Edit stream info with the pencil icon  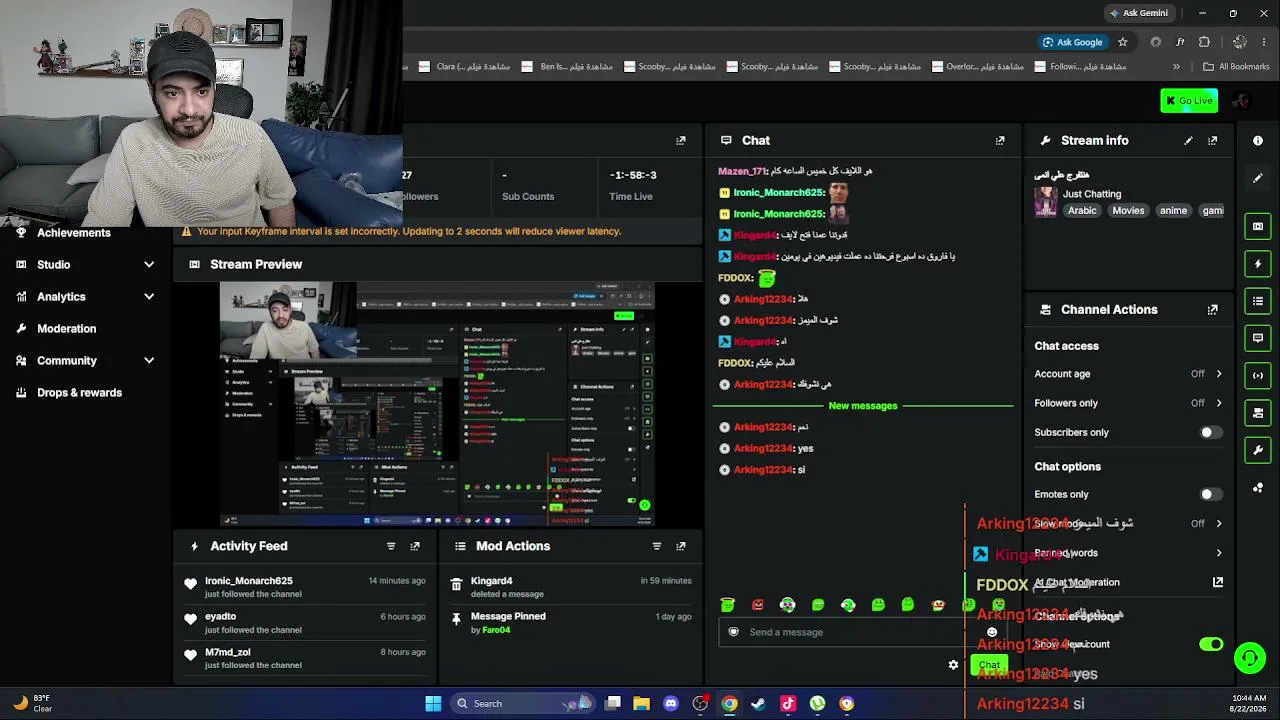click(x=1188, y=141)
